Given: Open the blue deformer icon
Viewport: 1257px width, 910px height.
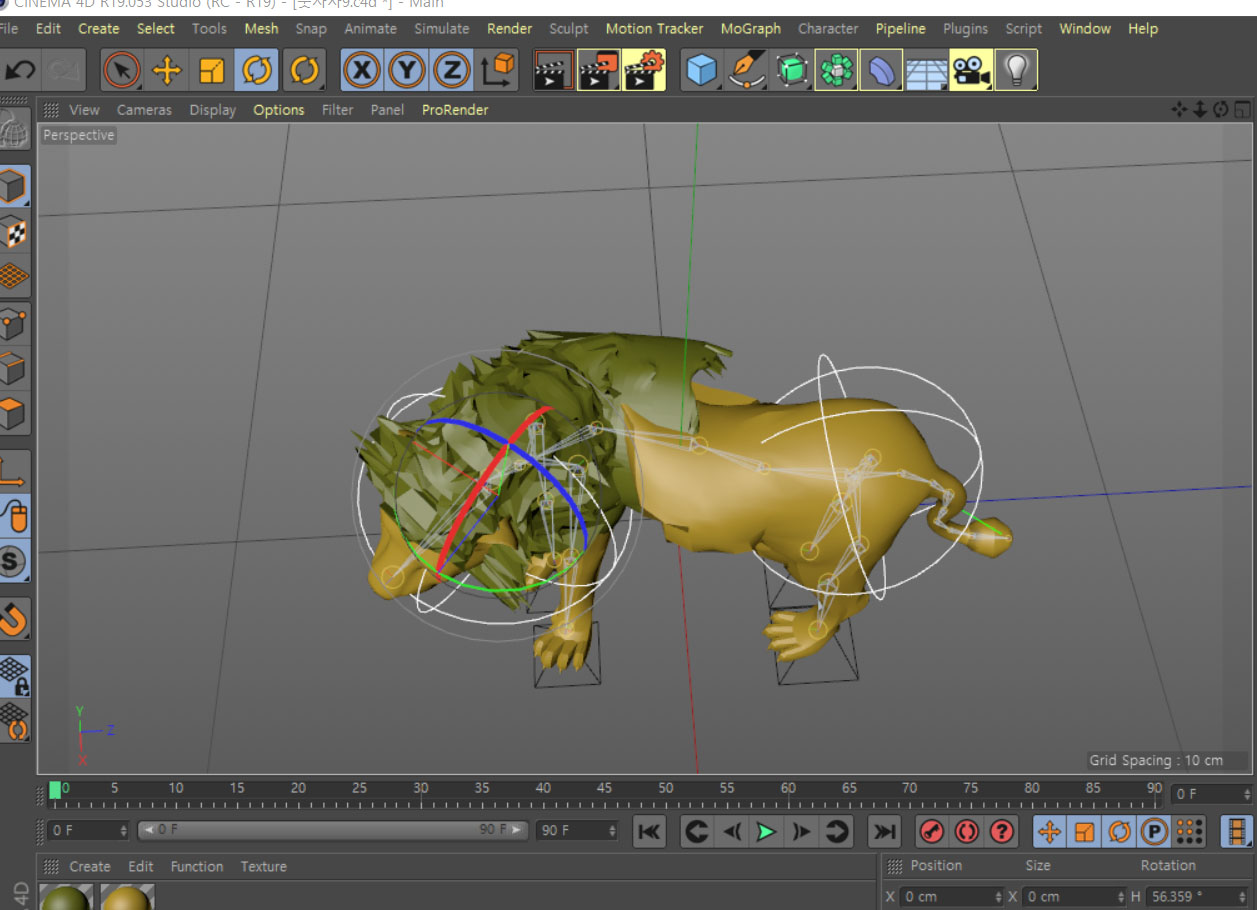Looking at the screenshot, I should (881, 70).
